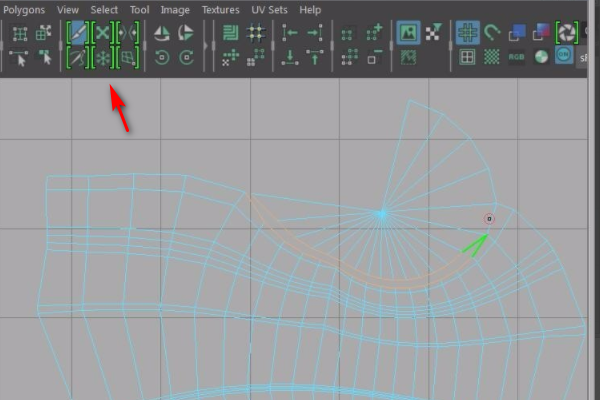The image size is (600, 400).
Task: Toggle the Dim Image option
Action: pos(408,58)
